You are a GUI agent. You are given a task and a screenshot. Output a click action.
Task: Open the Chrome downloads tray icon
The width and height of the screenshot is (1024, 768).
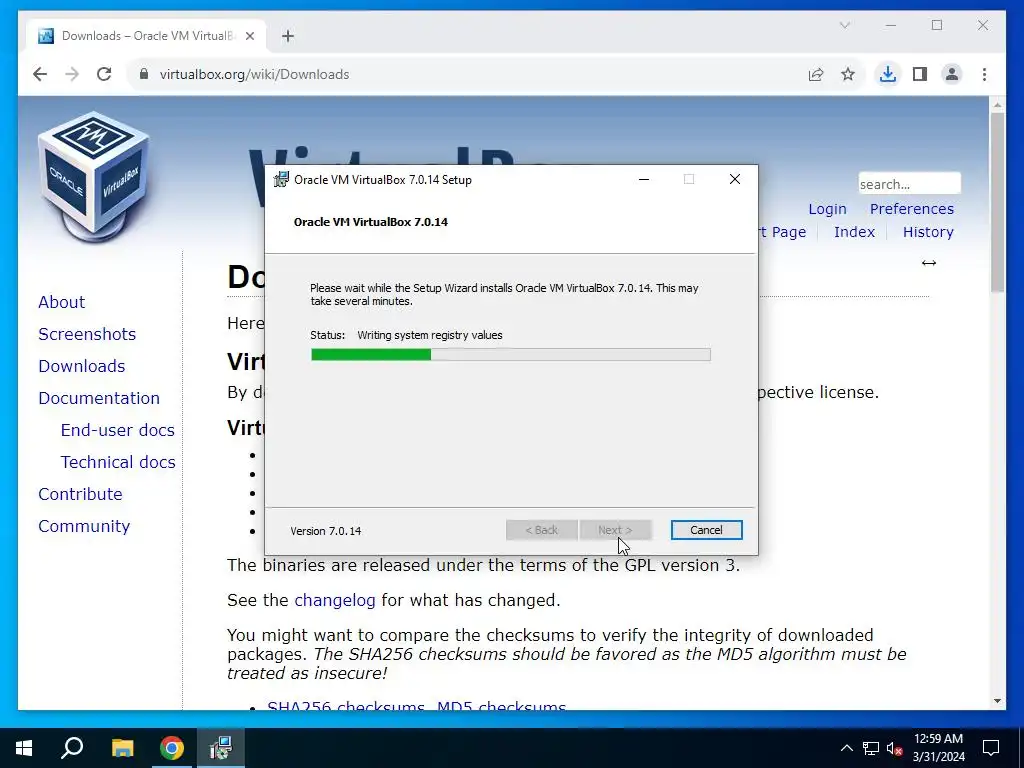887,74
